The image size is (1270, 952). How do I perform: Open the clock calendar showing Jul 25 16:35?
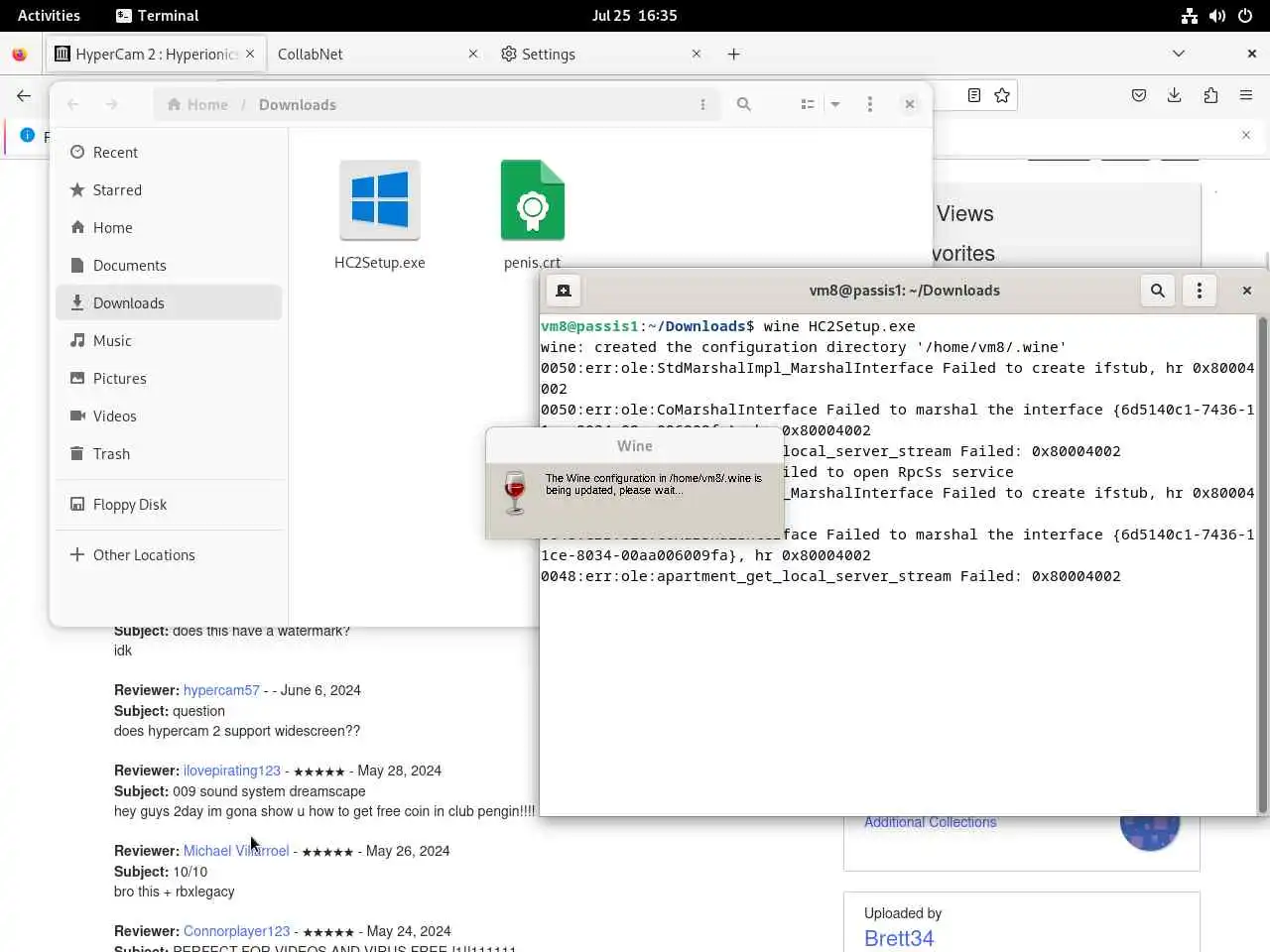634,15
